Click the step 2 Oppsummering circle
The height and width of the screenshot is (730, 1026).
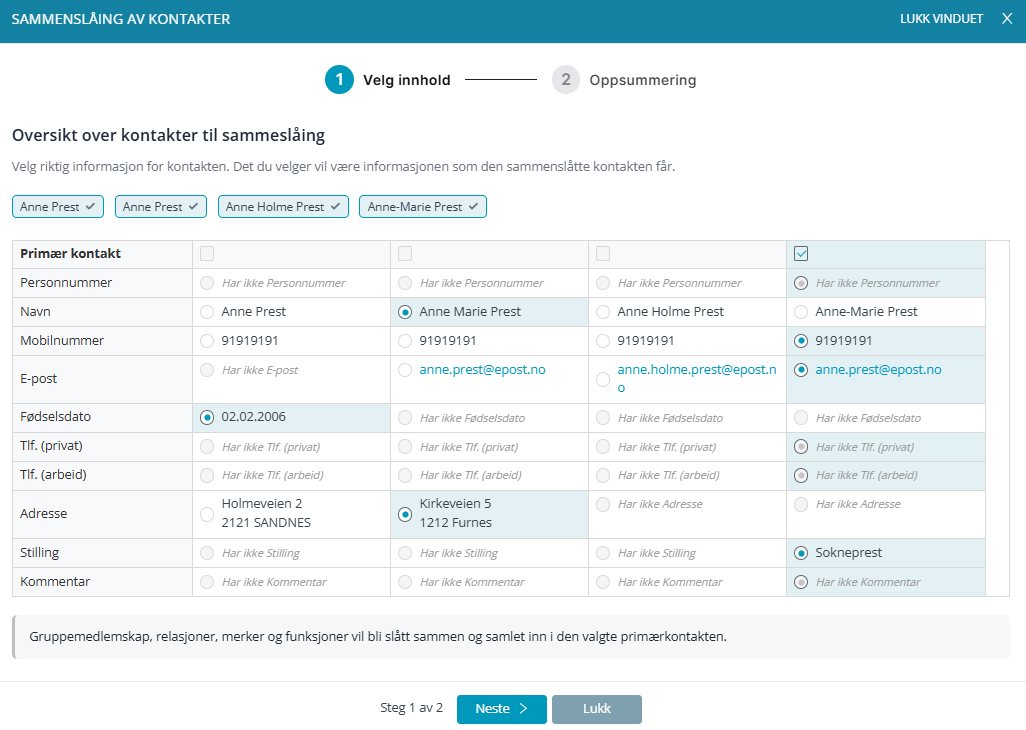tap(566, 80)
